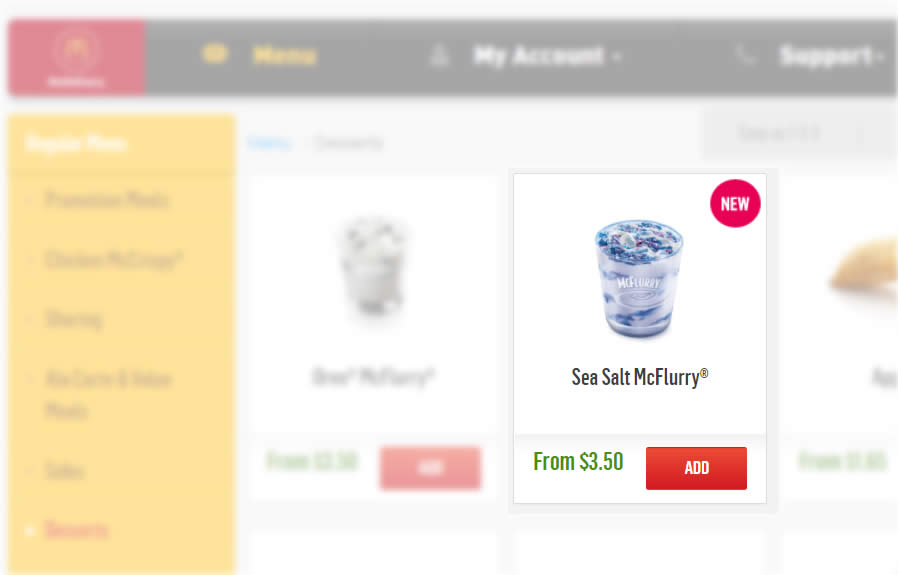Select Sharing category in sidebar
Image resolution: width=898 pixels, height=575 pixels.
coord(74,320)
